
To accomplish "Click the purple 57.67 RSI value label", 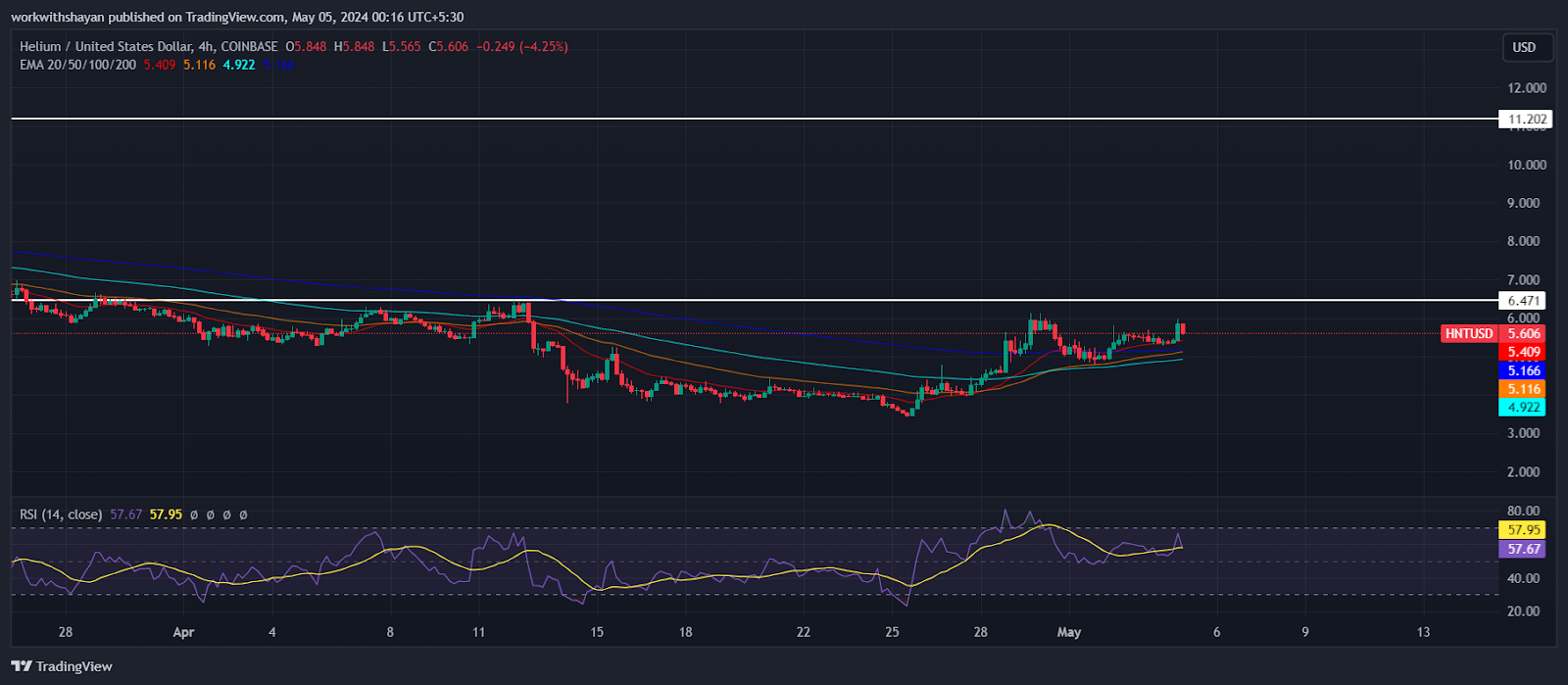I will pyautogui.click(x=1523, y=549).
